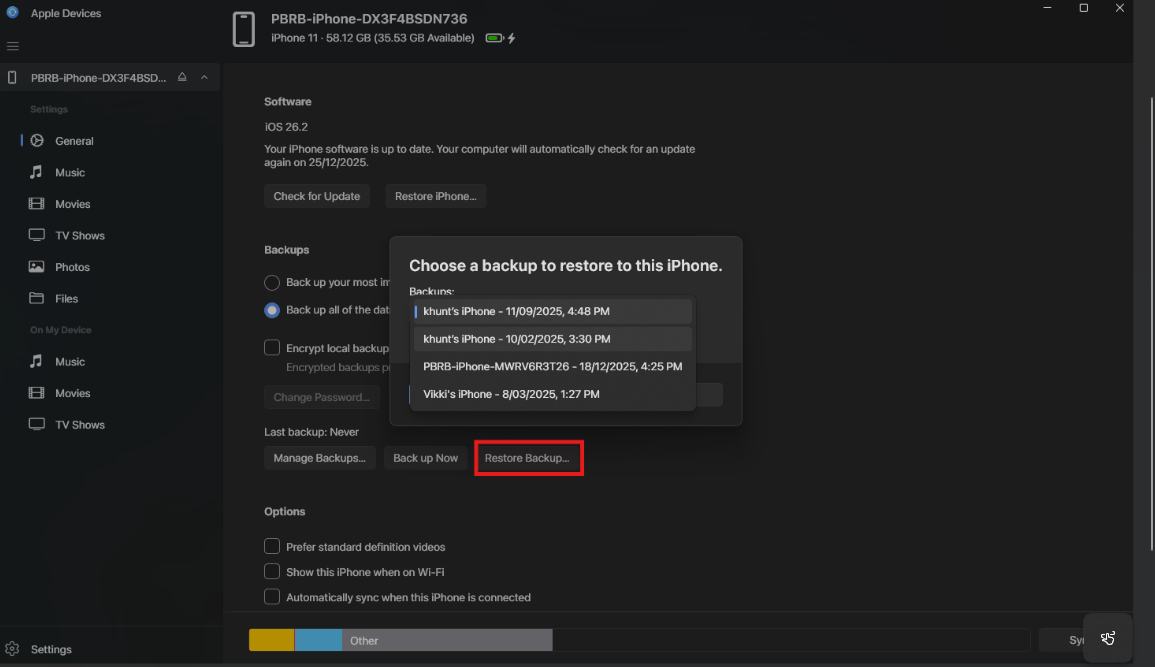The image size is (1155, 667).
Task: Click the Settings gear icon at bottom left
Action: 12,649
